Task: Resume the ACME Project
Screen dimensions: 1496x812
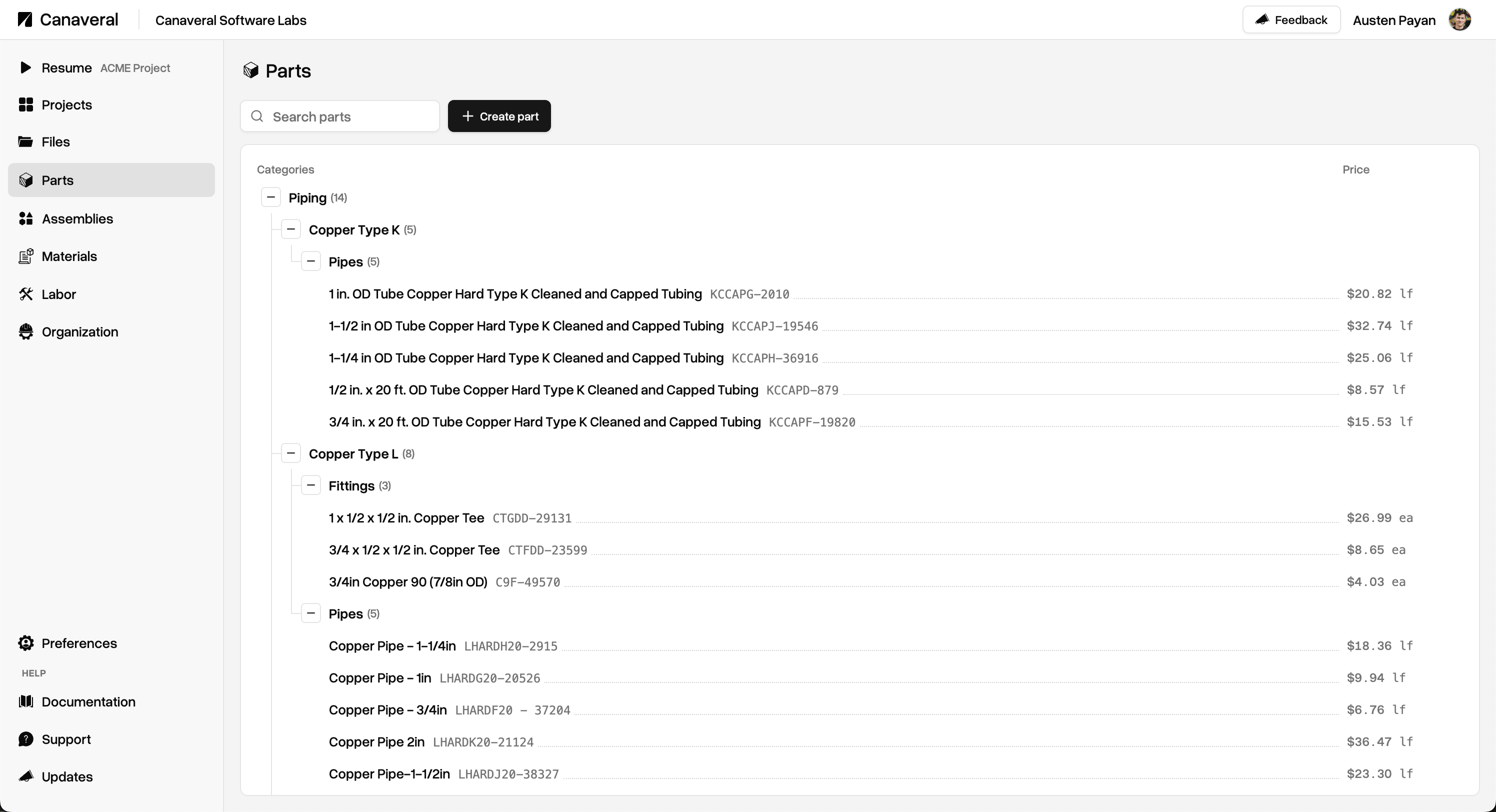Action: tap(111, 68)
